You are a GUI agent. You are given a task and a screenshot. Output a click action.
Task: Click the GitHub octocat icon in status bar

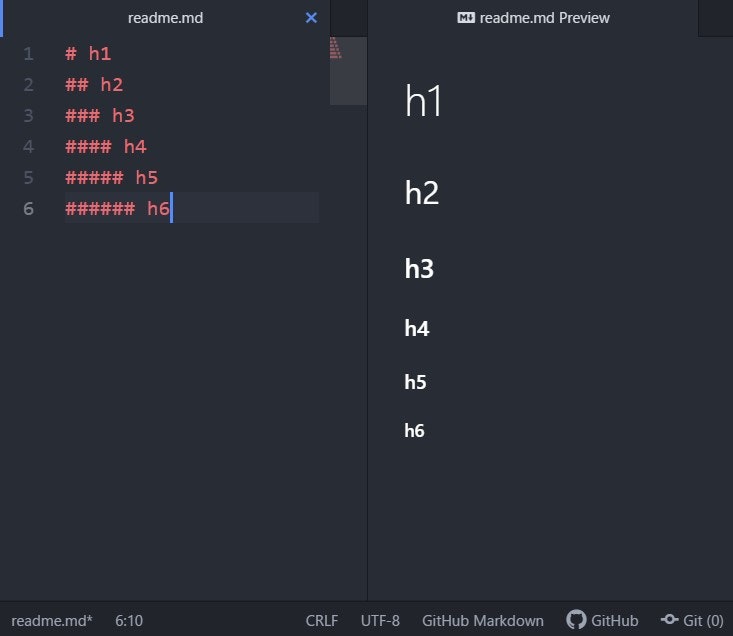tap(576, 620)
